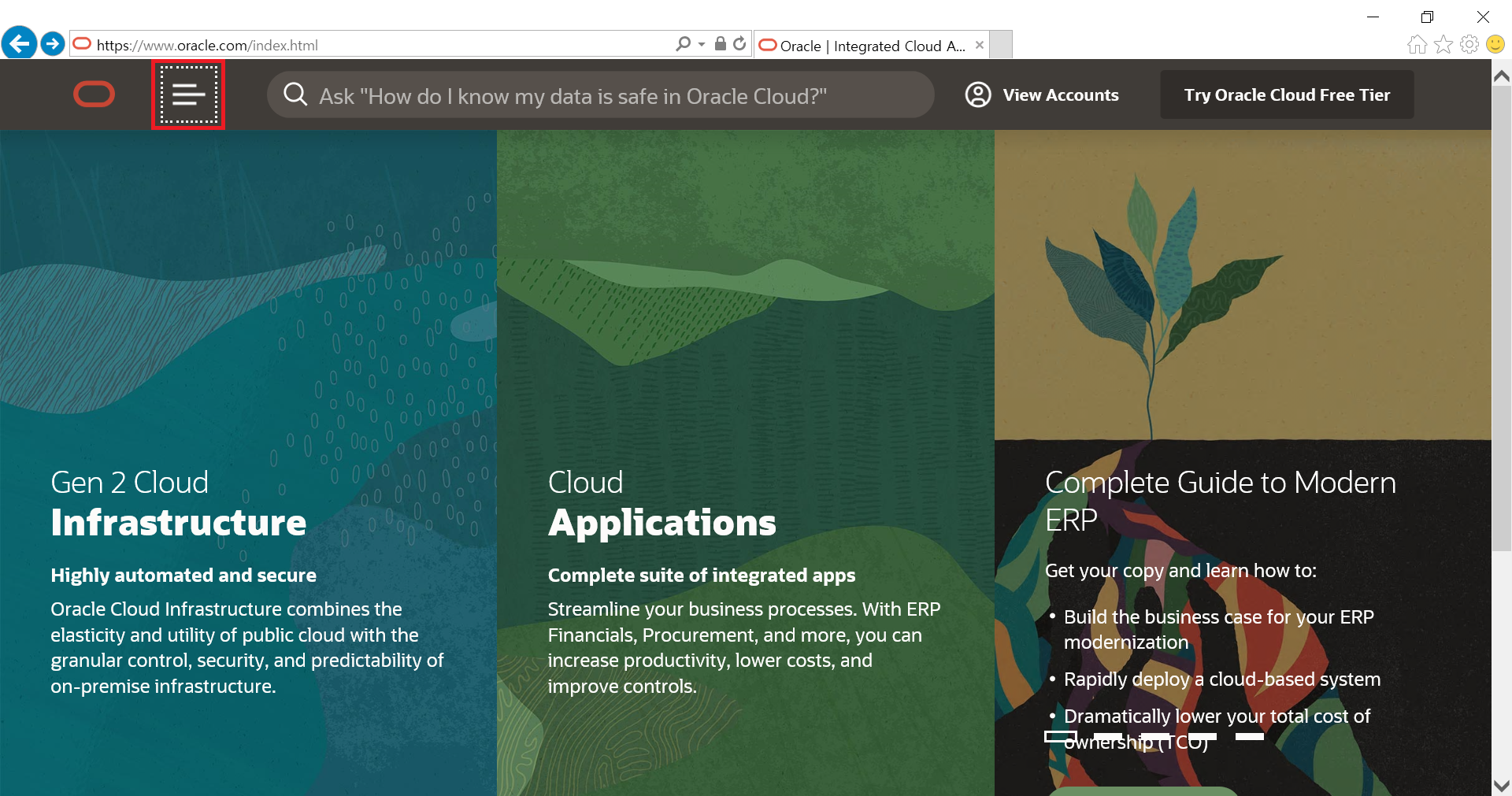1512x796 pixels.
Task: Refresh the page with the reload icon
Action: click(x=739, y=44)
